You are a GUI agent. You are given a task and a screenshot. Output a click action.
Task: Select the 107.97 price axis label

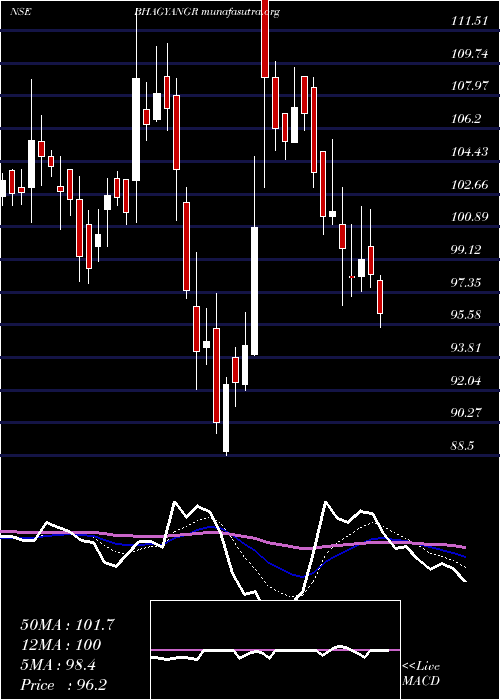469,86
